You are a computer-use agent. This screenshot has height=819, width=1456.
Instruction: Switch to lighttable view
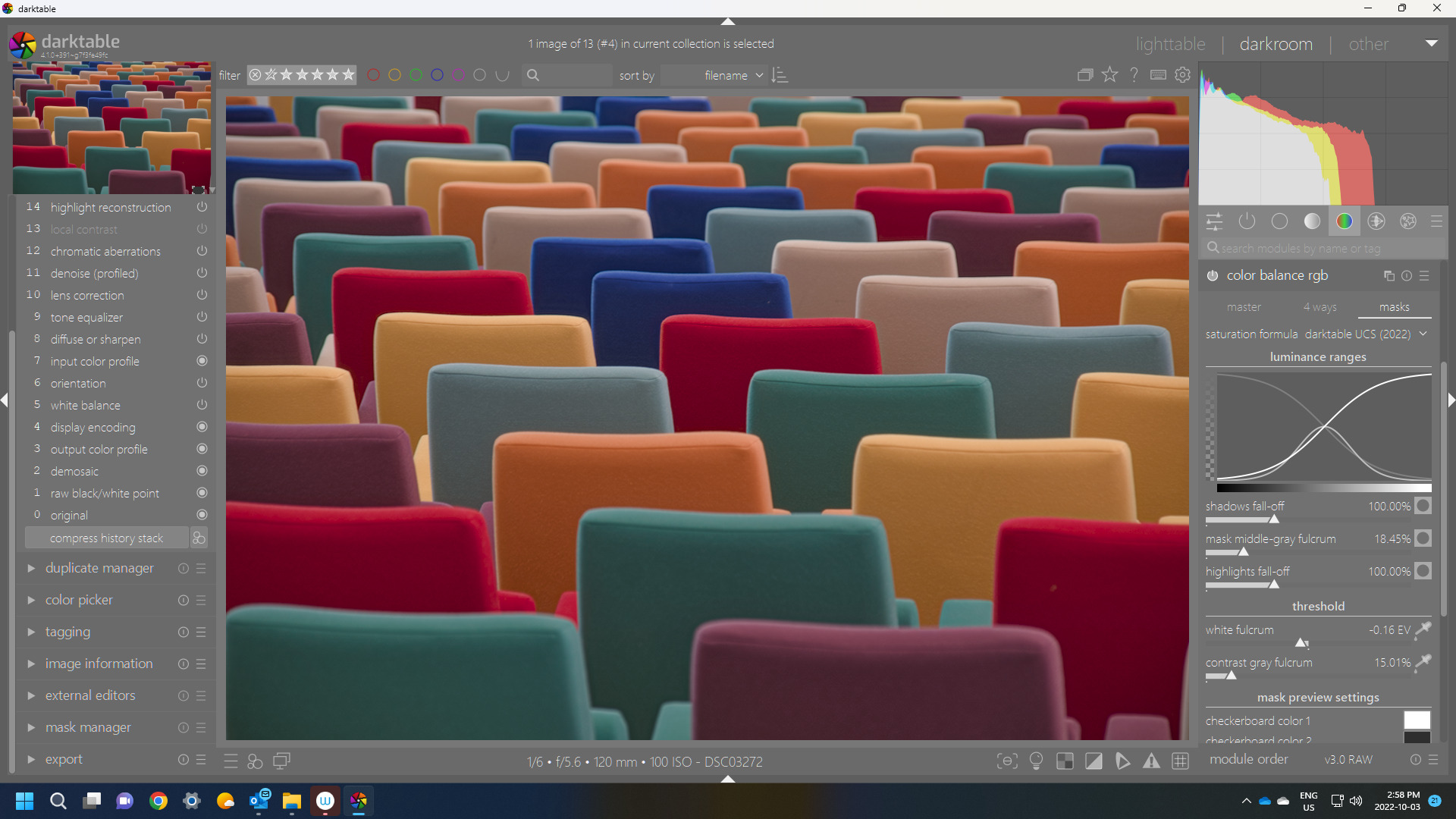1170,44
